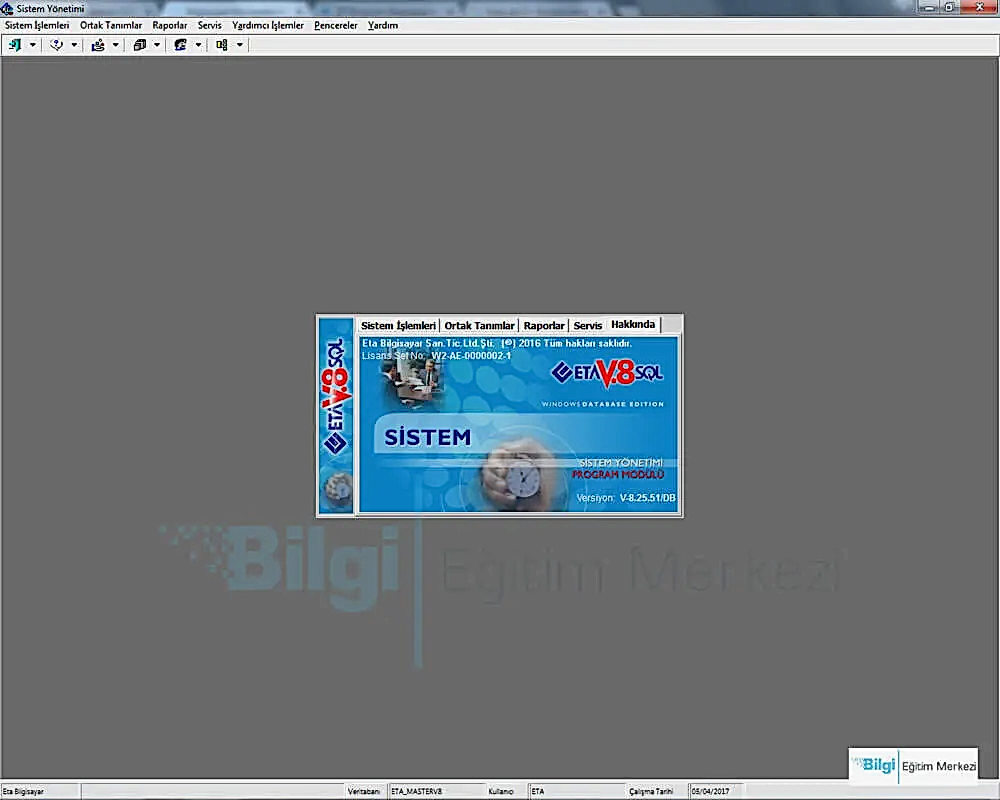
Task: Select the Raporlar tab in the center panel
Action: (544, 326)
